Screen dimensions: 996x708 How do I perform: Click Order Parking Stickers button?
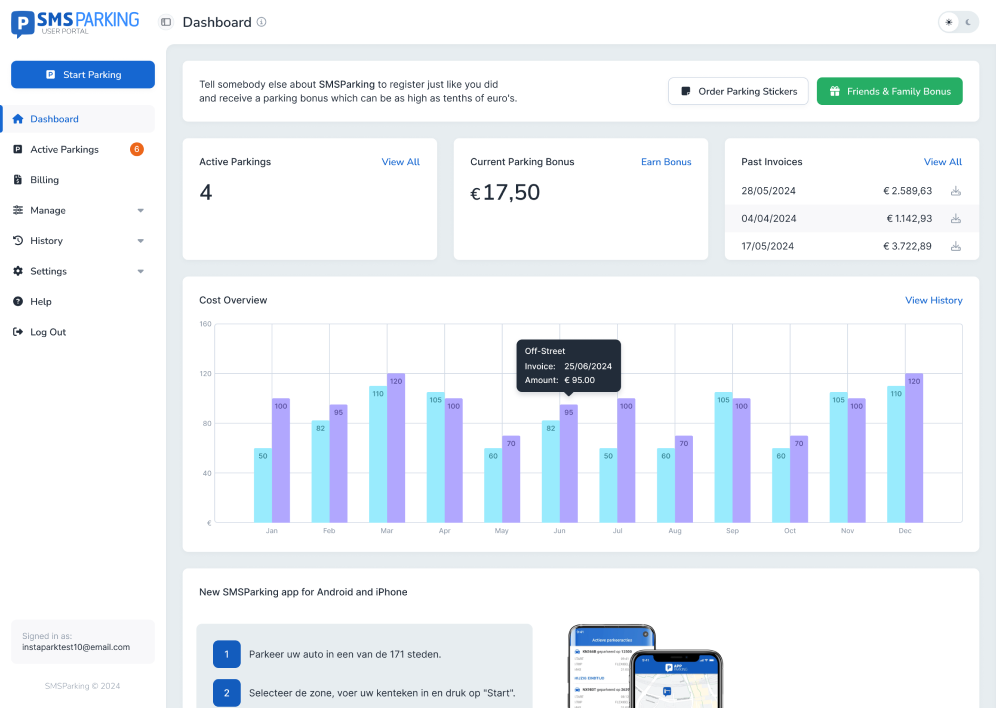(738, 91)
